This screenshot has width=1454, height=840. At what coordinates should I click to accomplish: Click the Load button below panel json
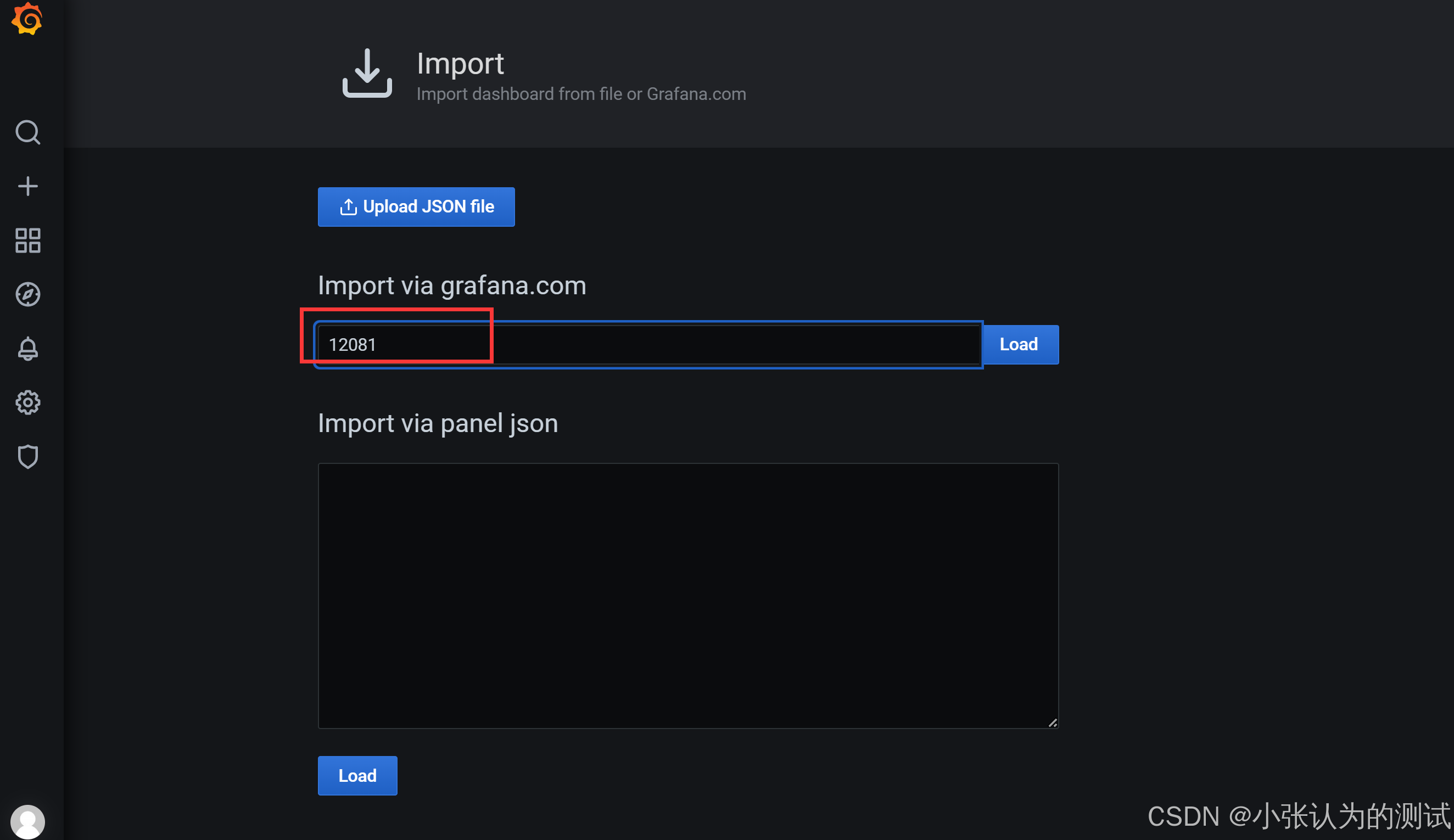357,775
